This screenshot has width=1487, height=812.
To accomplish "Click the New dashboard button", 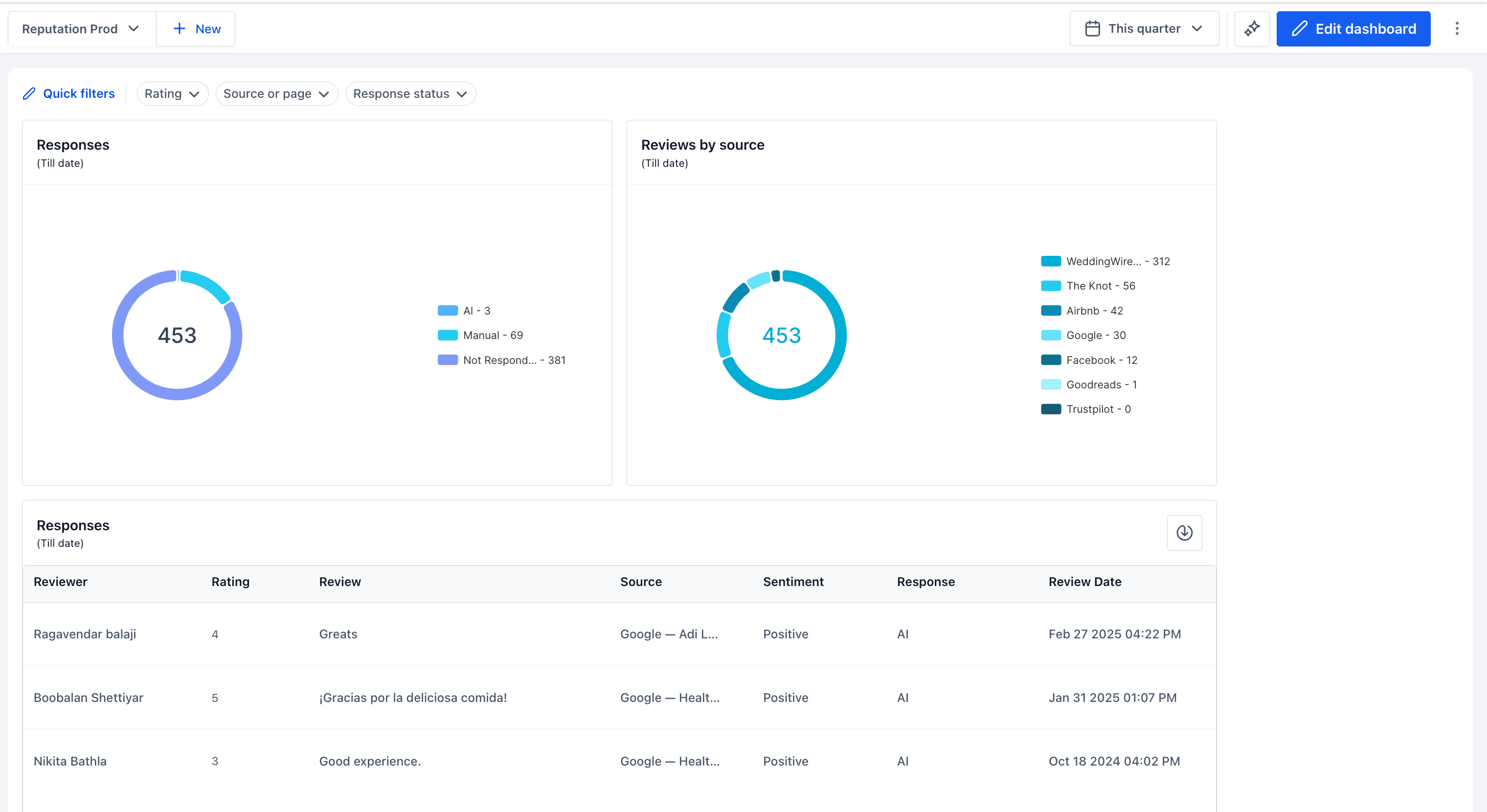I will click(x=196, y=29).
